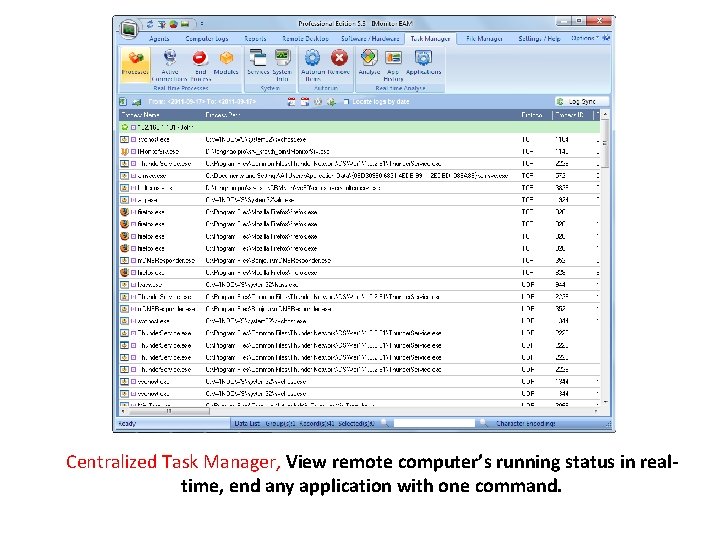Sort by Process Path column header

(x=360, y=115)
